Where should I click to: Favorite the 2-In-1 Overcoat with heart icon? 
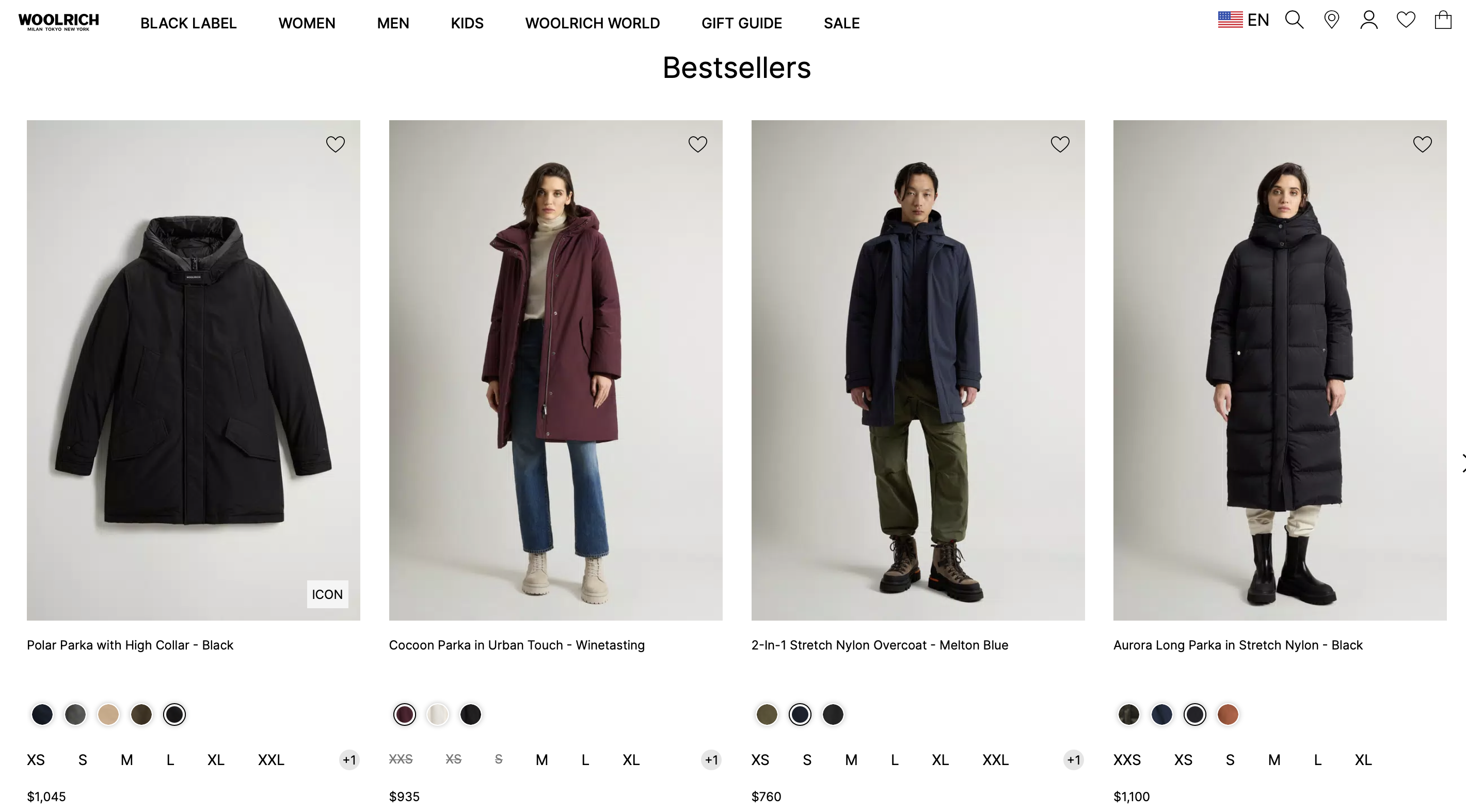(x=1060, y=144)
